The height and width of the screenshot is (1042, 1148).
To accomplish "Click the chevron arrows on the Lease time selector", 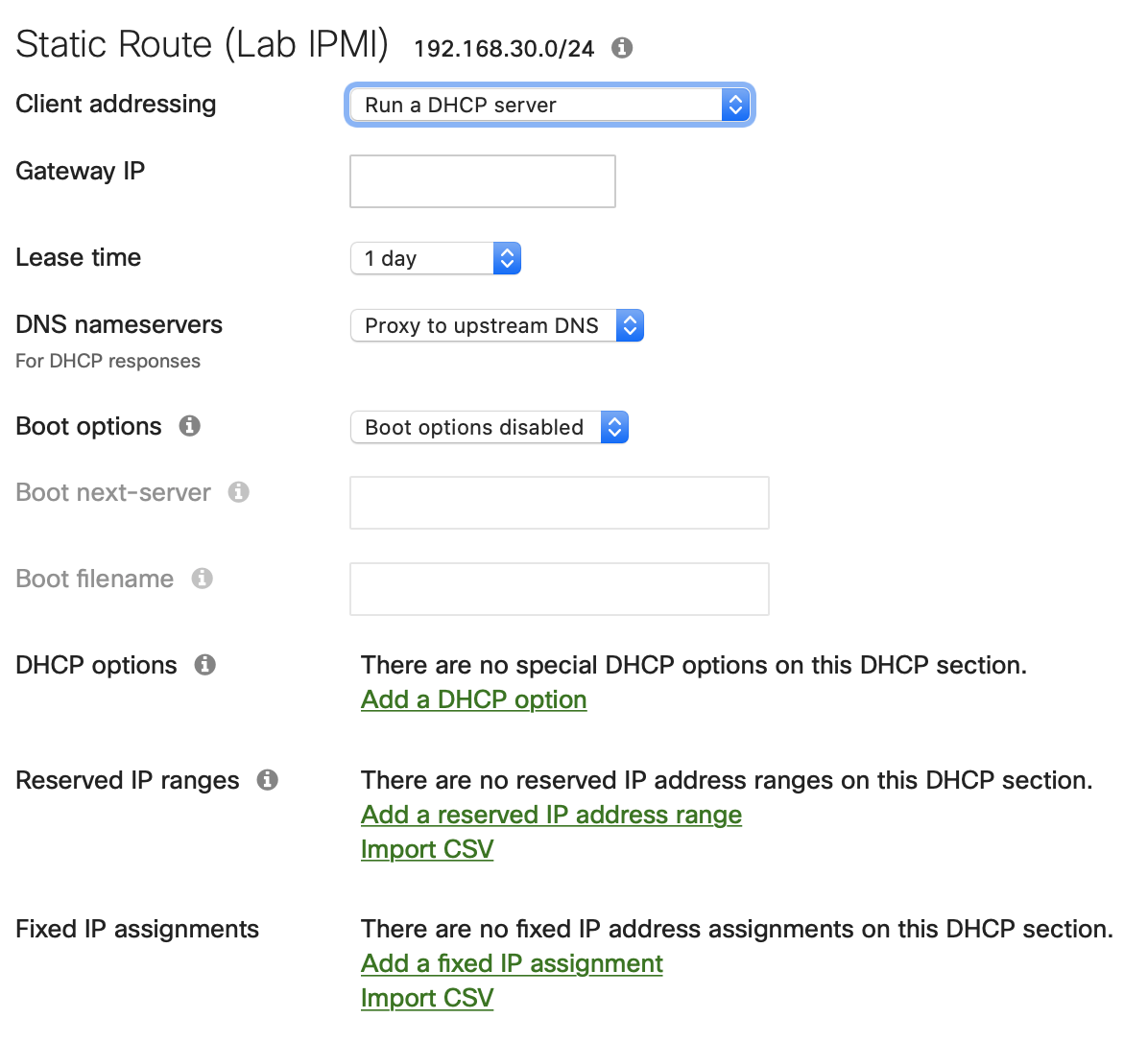I will pyautogui.click(x=507, y=258).
